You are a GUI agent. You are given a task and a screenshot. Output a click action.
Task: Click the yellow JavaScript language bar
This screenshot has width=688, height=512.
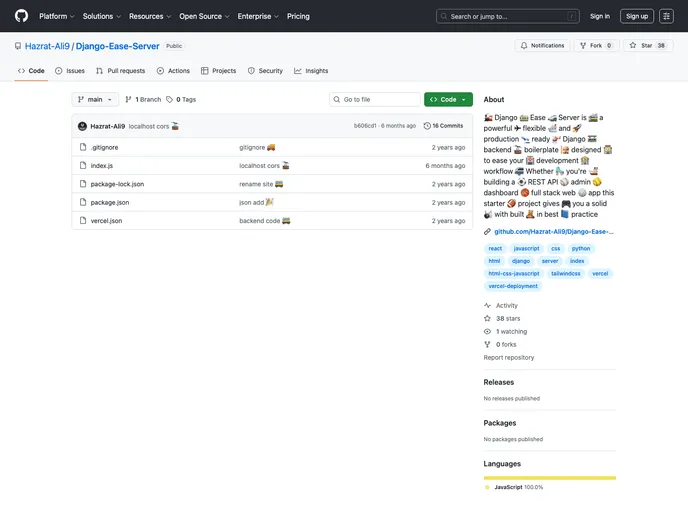pyautogui.click(x=550, y=478)
